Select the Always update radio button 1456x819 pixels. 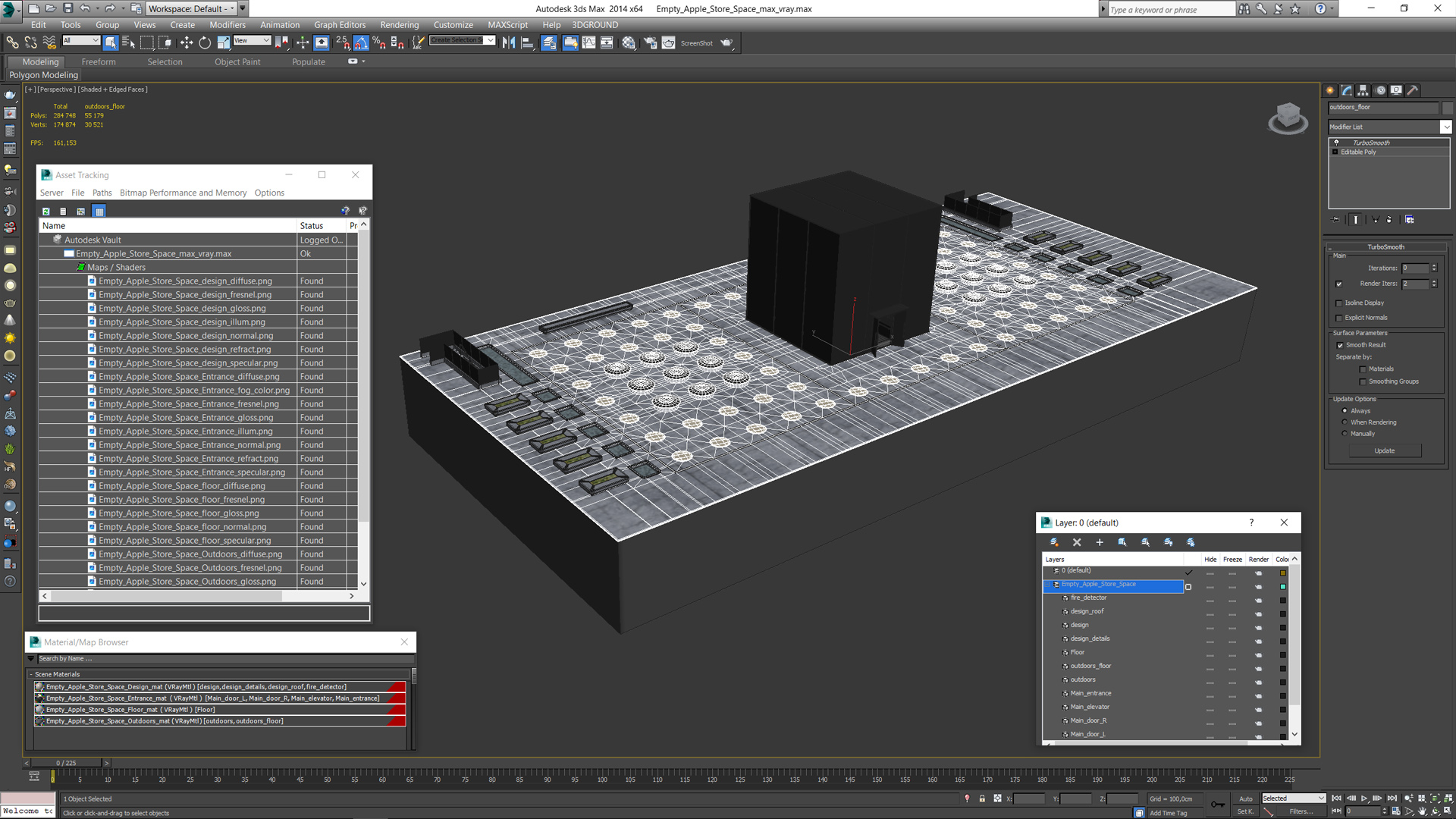coord(1345,411)
